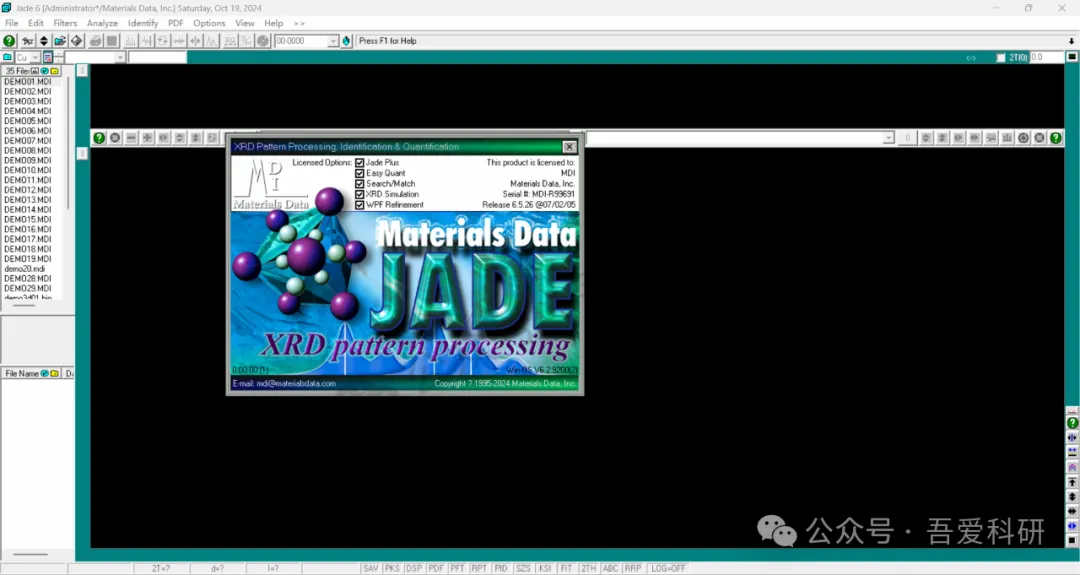This screenshot has height=575, width=1080.
Task: Click the blank text field beside the dropdowns
Action: point(157,58)
